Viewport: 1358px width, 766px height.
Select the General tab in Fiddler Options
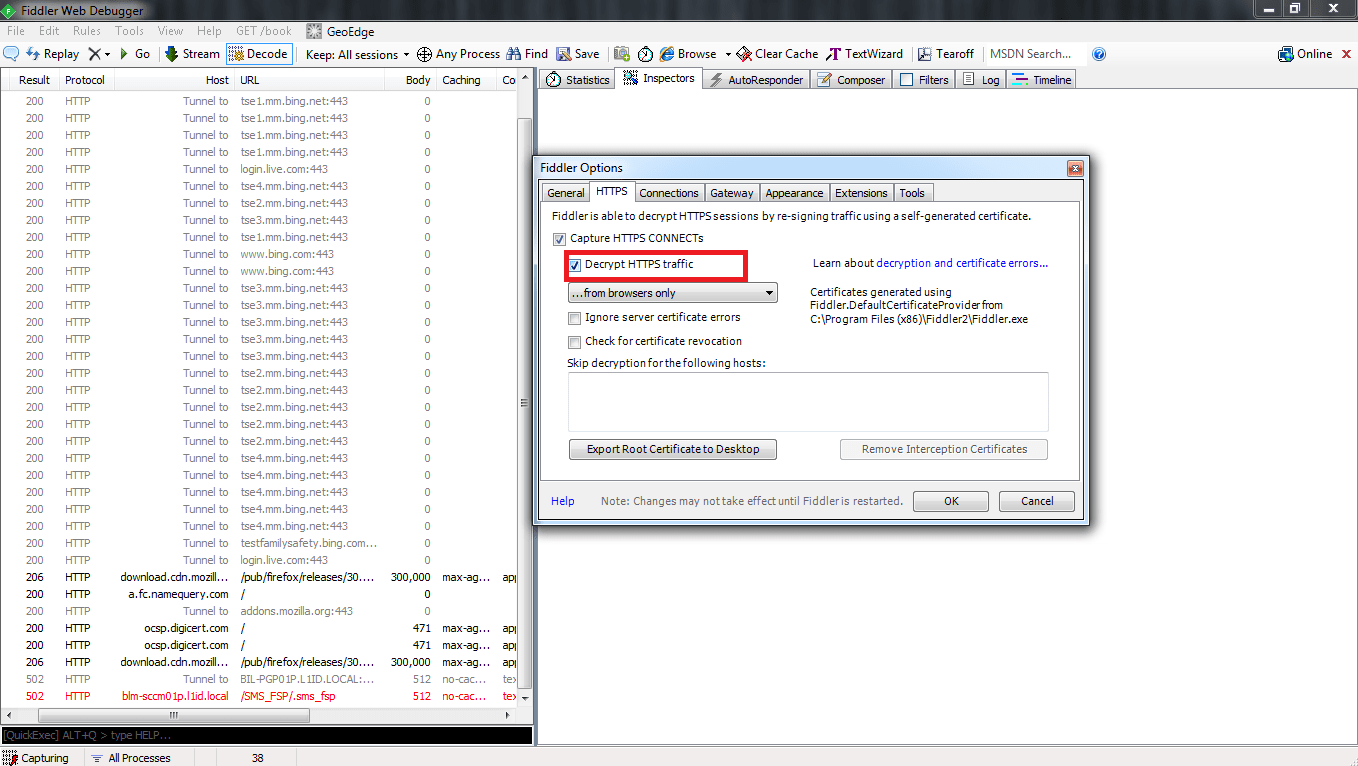(x=566, y=193)
